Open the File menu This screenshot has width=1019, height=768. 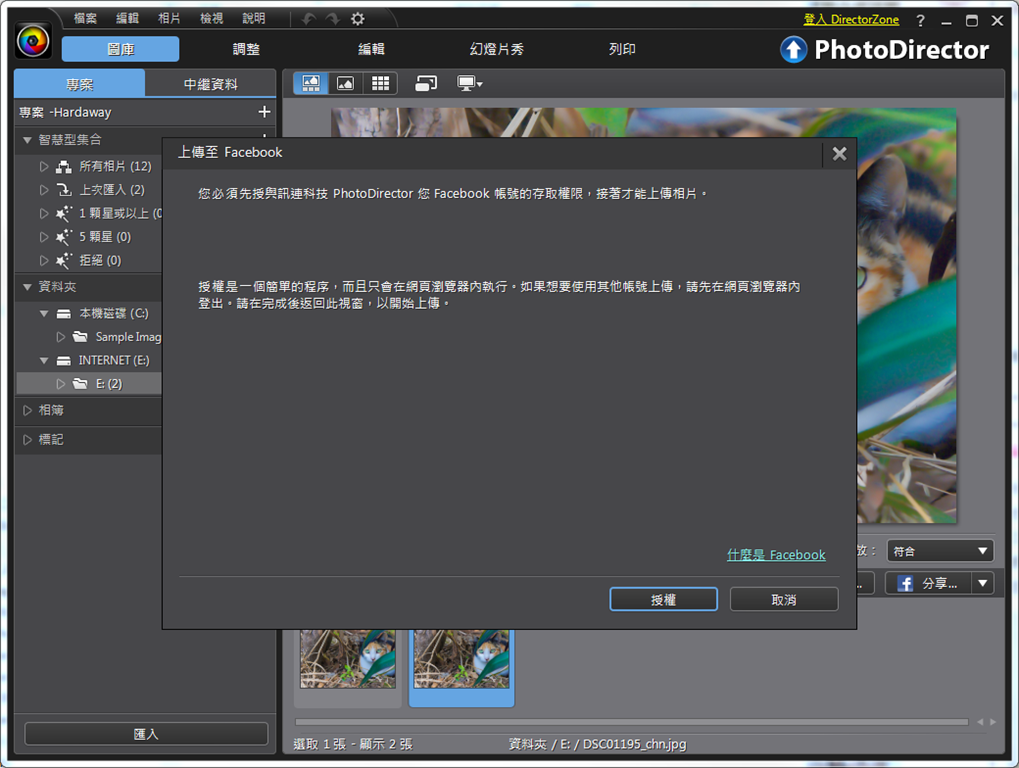[85, 18]
